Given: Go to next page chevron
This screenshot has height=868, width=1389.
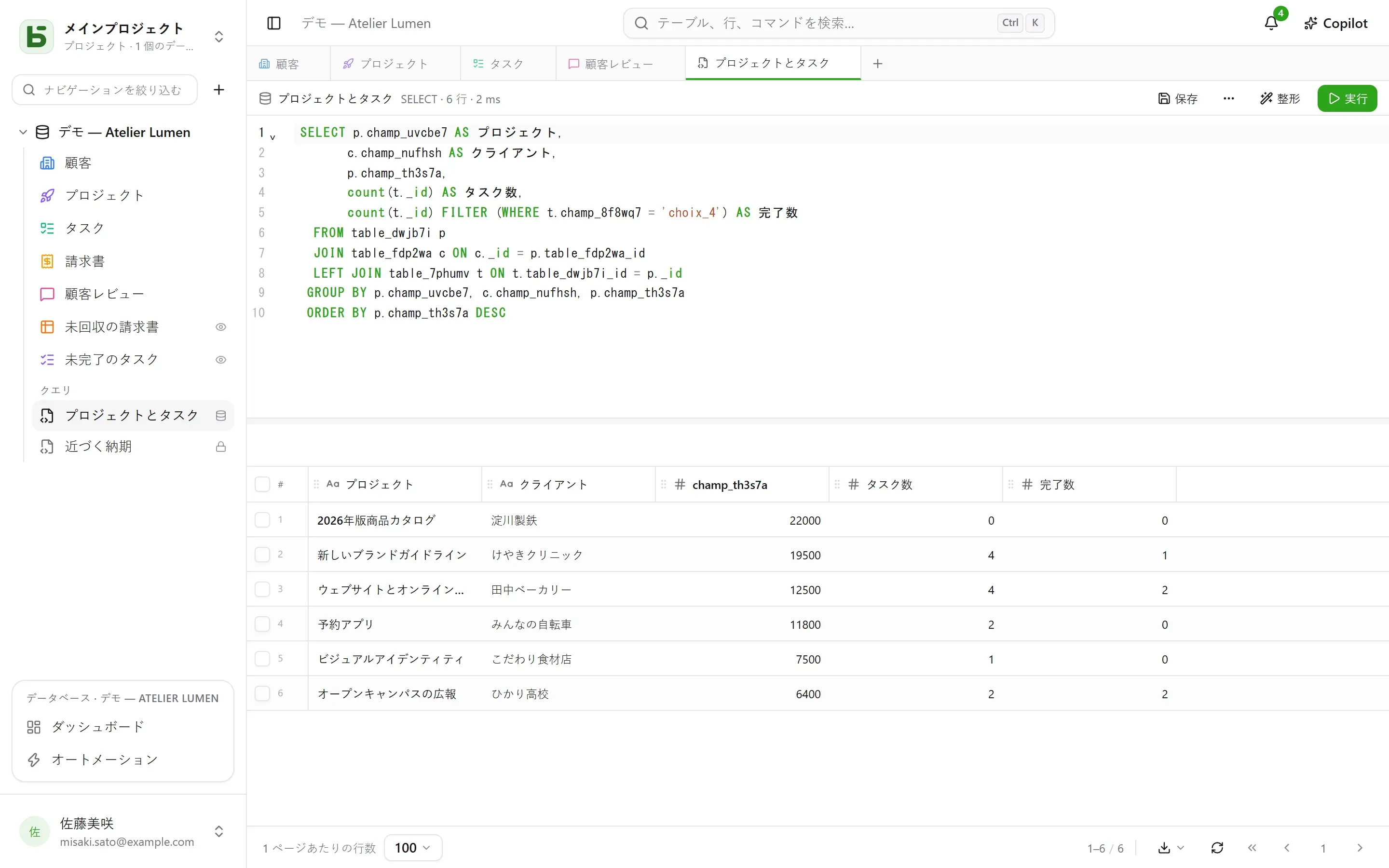Looking at the screenshot, I should (x=1359, y=848).
